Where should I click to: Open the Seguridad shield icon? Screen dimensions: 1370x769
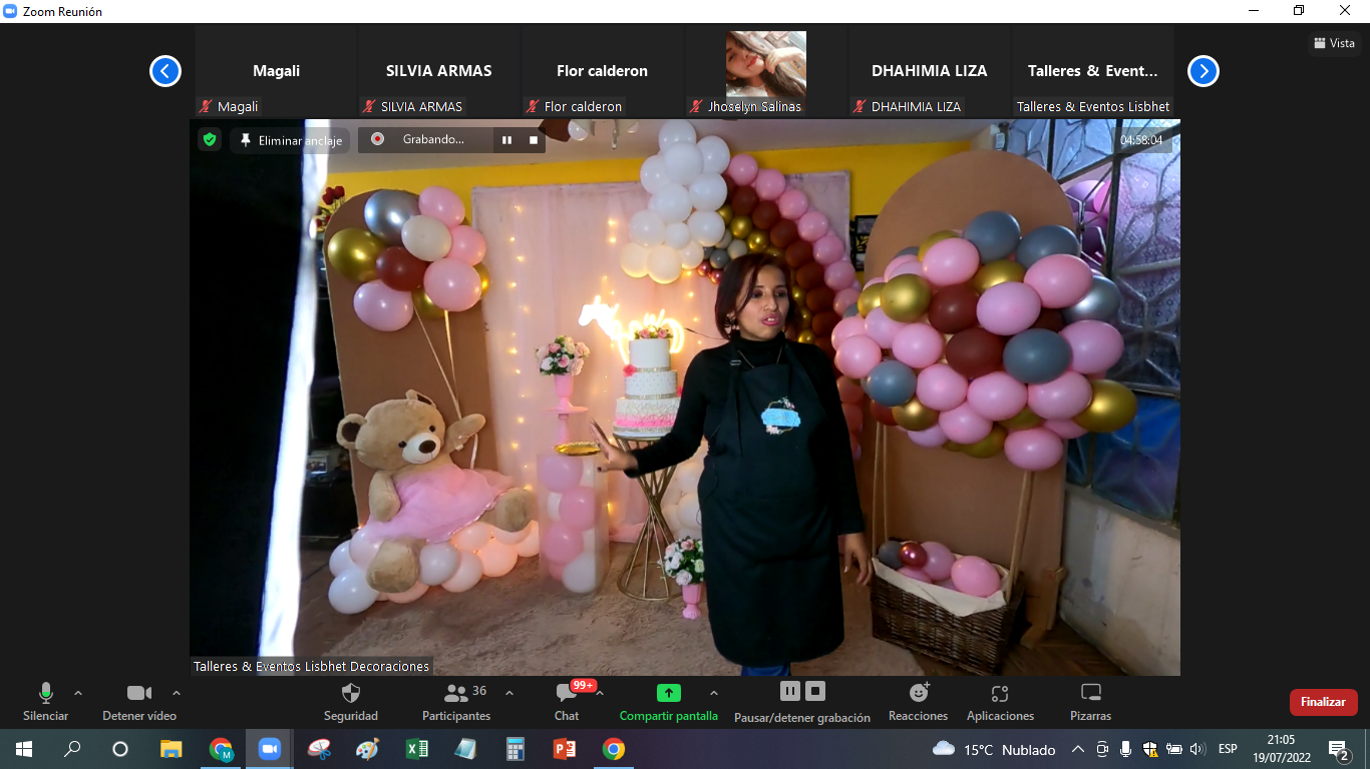coord(350,694)
